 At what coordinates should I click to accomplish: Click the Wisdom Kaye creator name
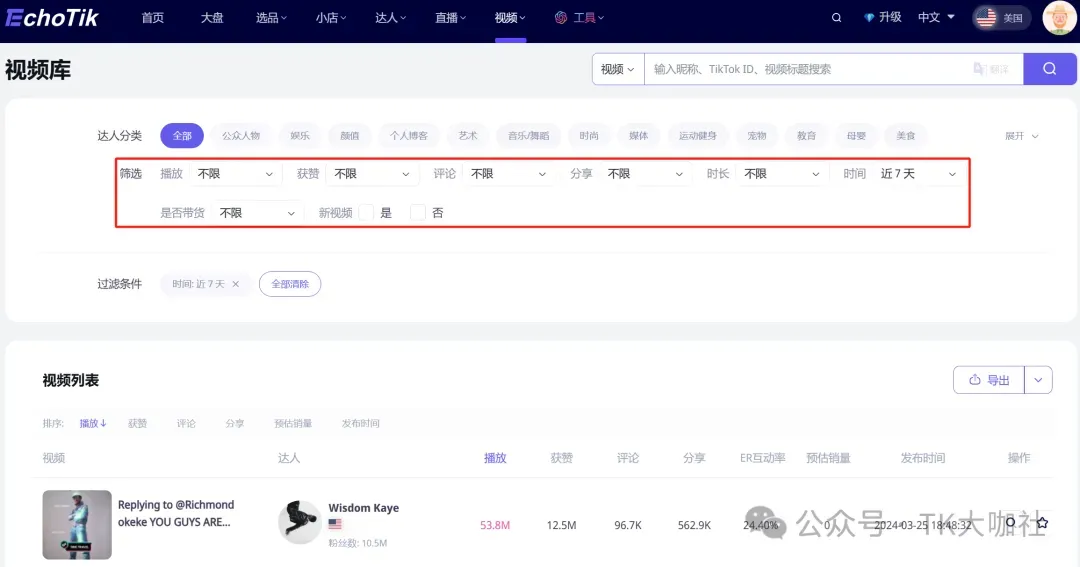[364, 508]
